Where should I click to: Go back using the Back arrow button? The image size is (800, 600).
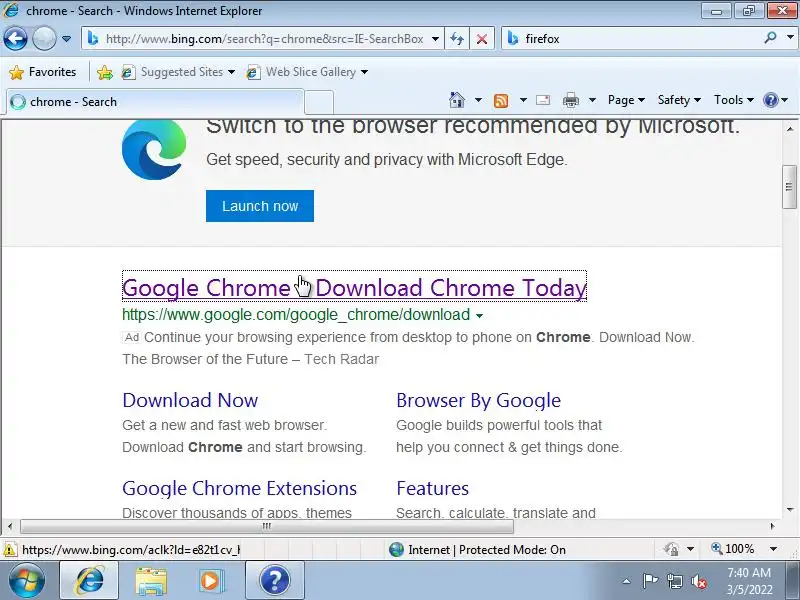point(15,39)
